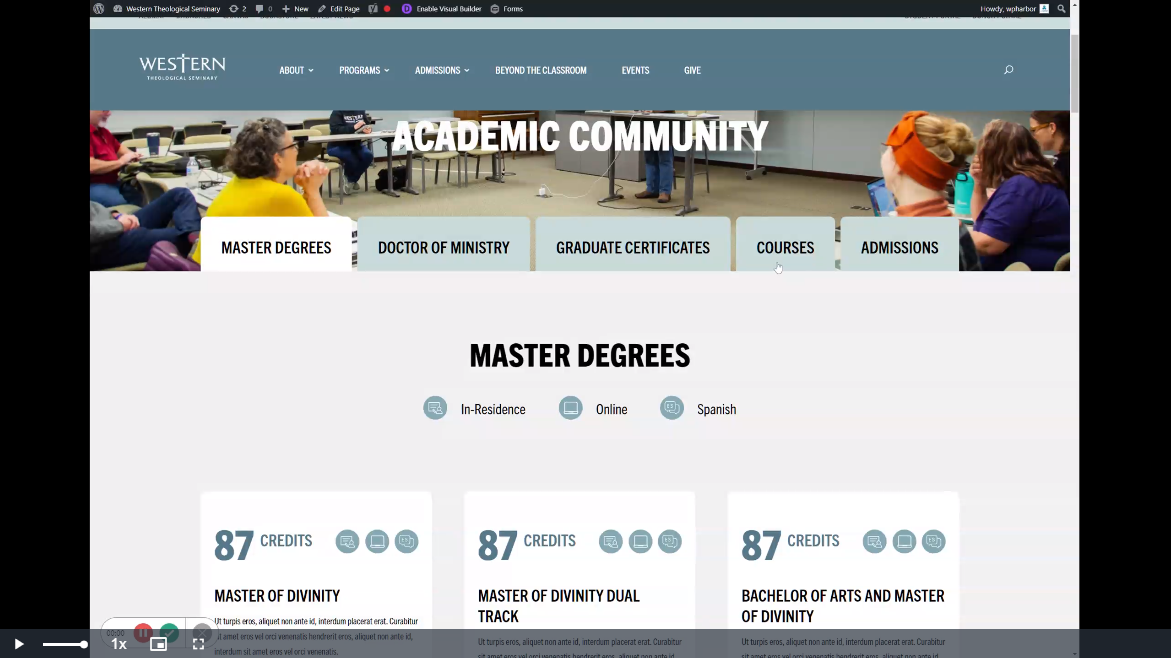Viewport: 1171px width, 658px height.
Task: Click the Online laptop format icon
Action: [571, 408]
